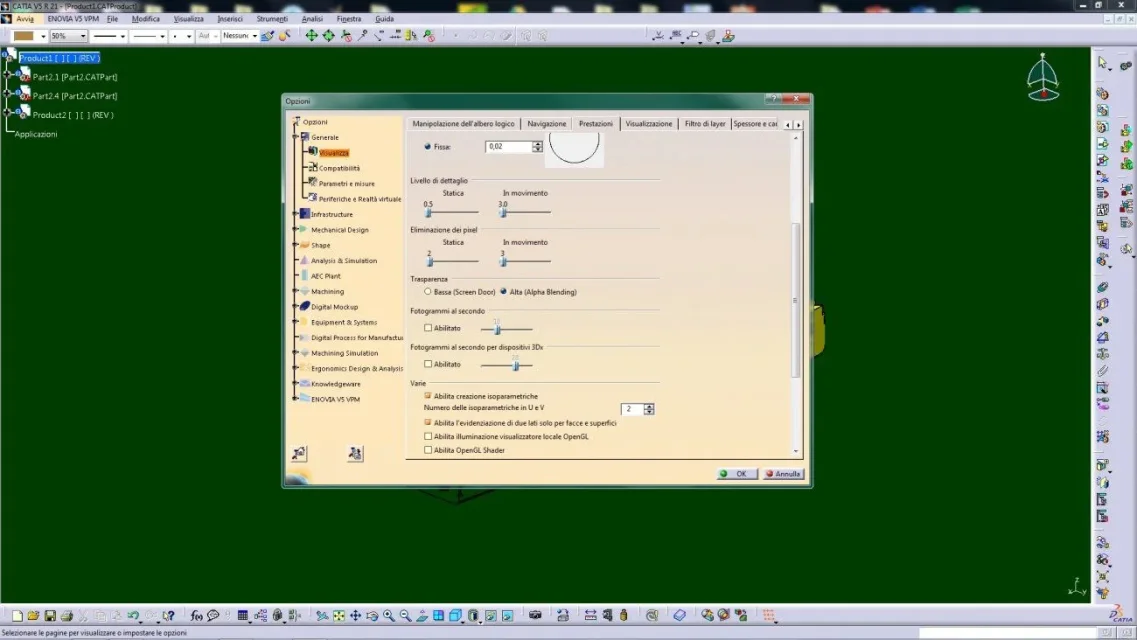Open the graphic color swatch dropdown
This screenshot has width=1137, height=640.
43,36
